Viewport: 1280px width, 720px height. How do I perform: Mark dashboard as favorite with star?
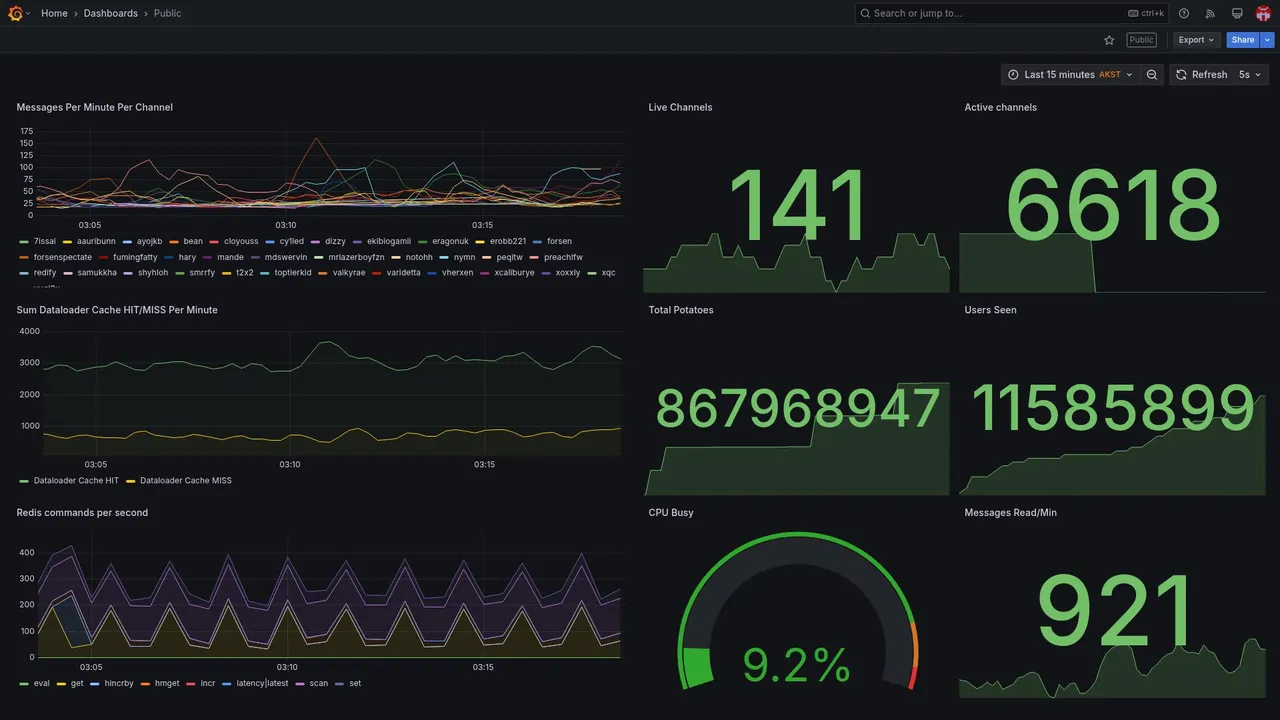[x=1109, y=40]
